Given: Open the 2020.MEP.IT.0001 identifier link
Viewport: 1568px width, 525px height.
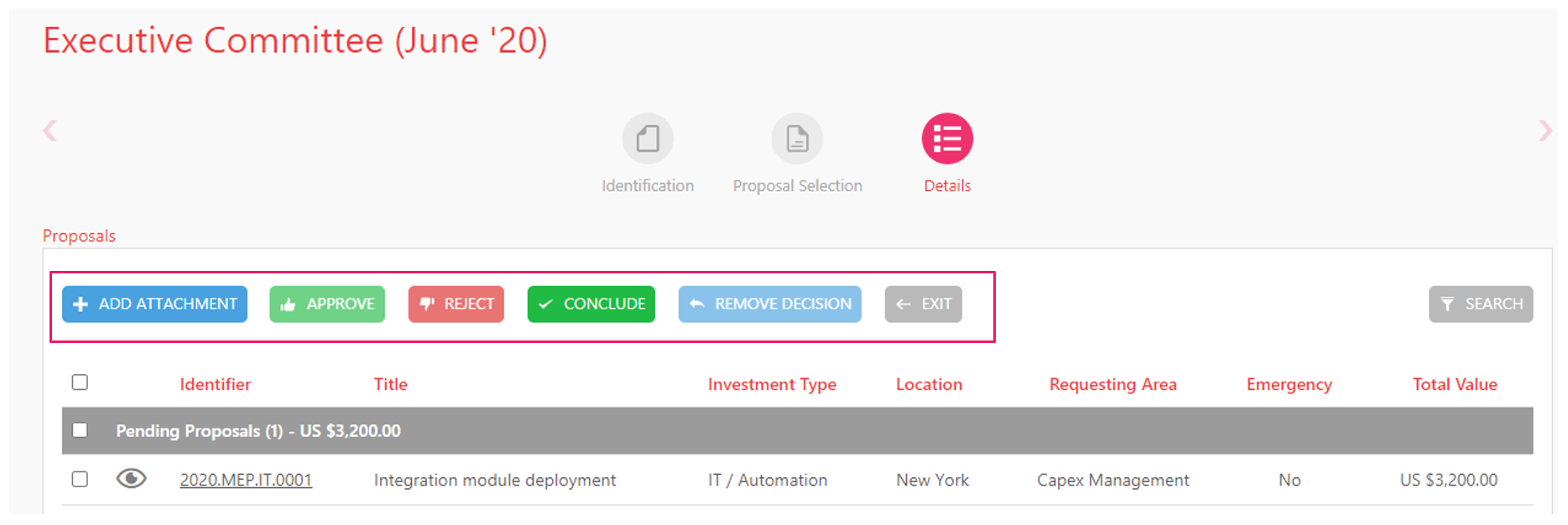Looking at the screenshot, I should coord(246,480).
